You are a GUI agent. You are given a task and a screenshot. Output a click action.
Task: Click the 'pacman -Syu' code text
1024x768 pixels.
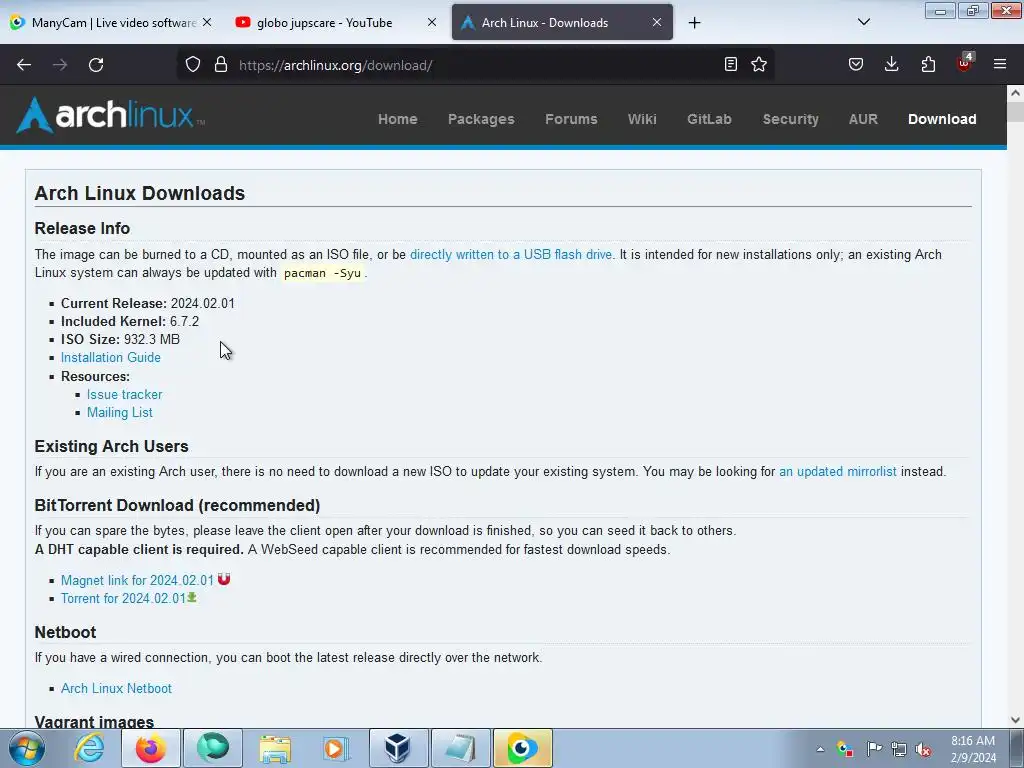(x=323, y=273)
